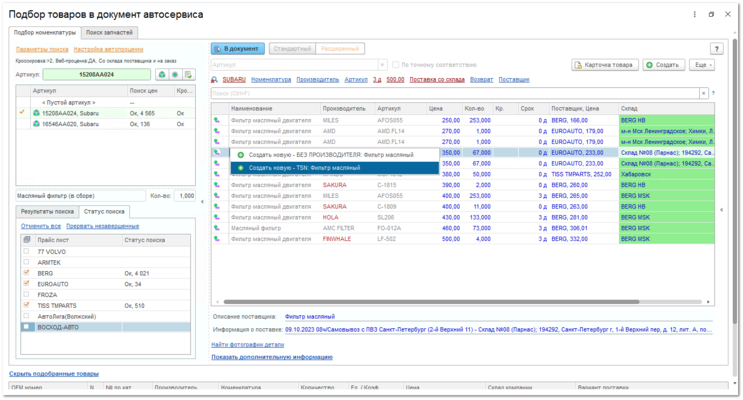Viewport: 743px width, 400px height.
Task: Click the Кол-во field showing 1,000
Action: pyautogui.click(x=185, y=196)
